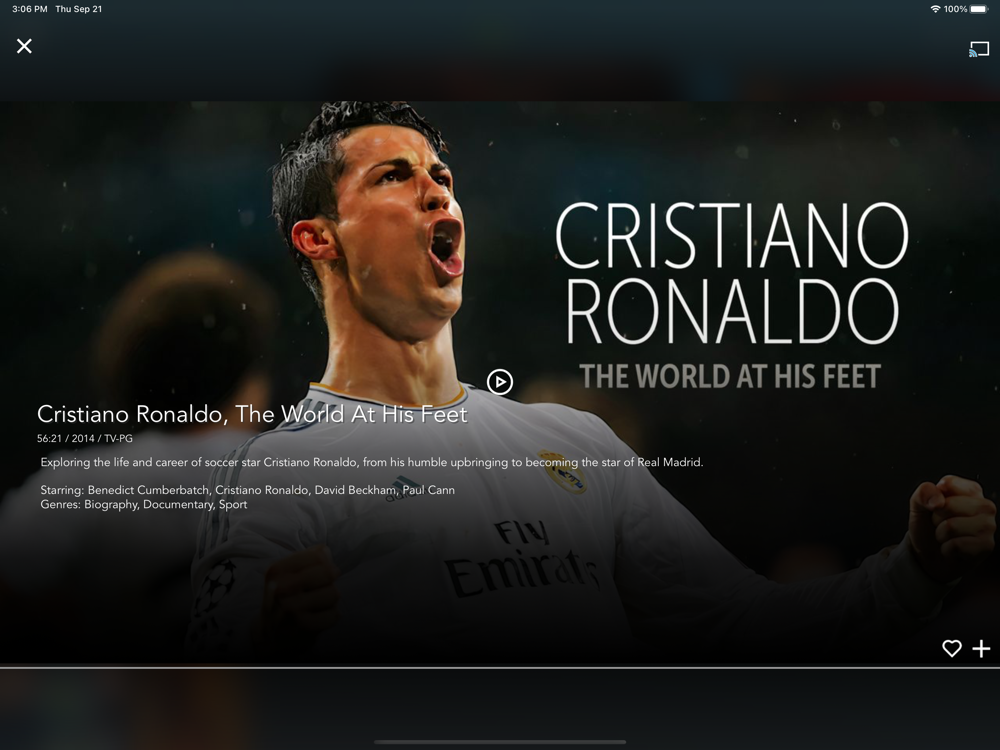Tap the Chromecast cast icon

[979, 49]
